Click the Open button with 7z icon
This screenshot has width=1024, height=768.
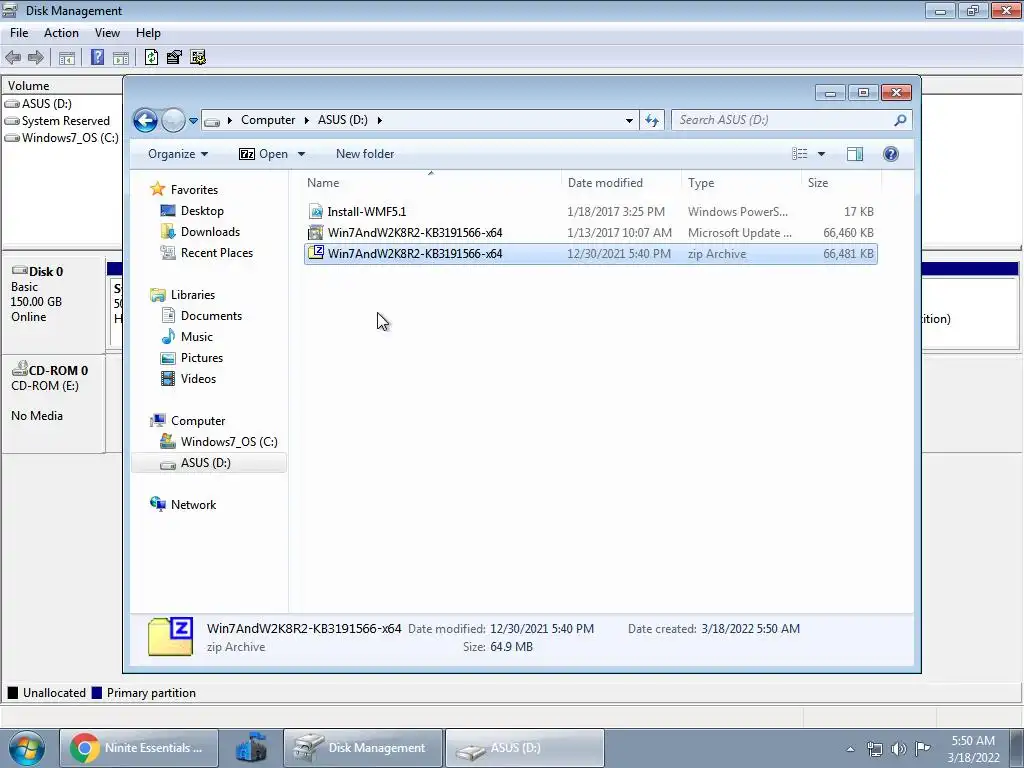pos(264,154)
